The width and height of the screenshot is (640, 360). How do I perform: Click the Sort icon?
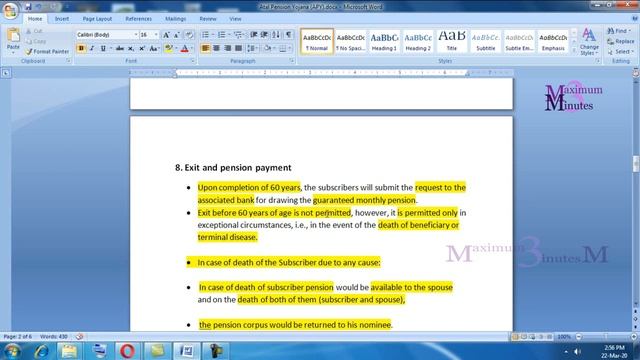click(x=276, y=35)
